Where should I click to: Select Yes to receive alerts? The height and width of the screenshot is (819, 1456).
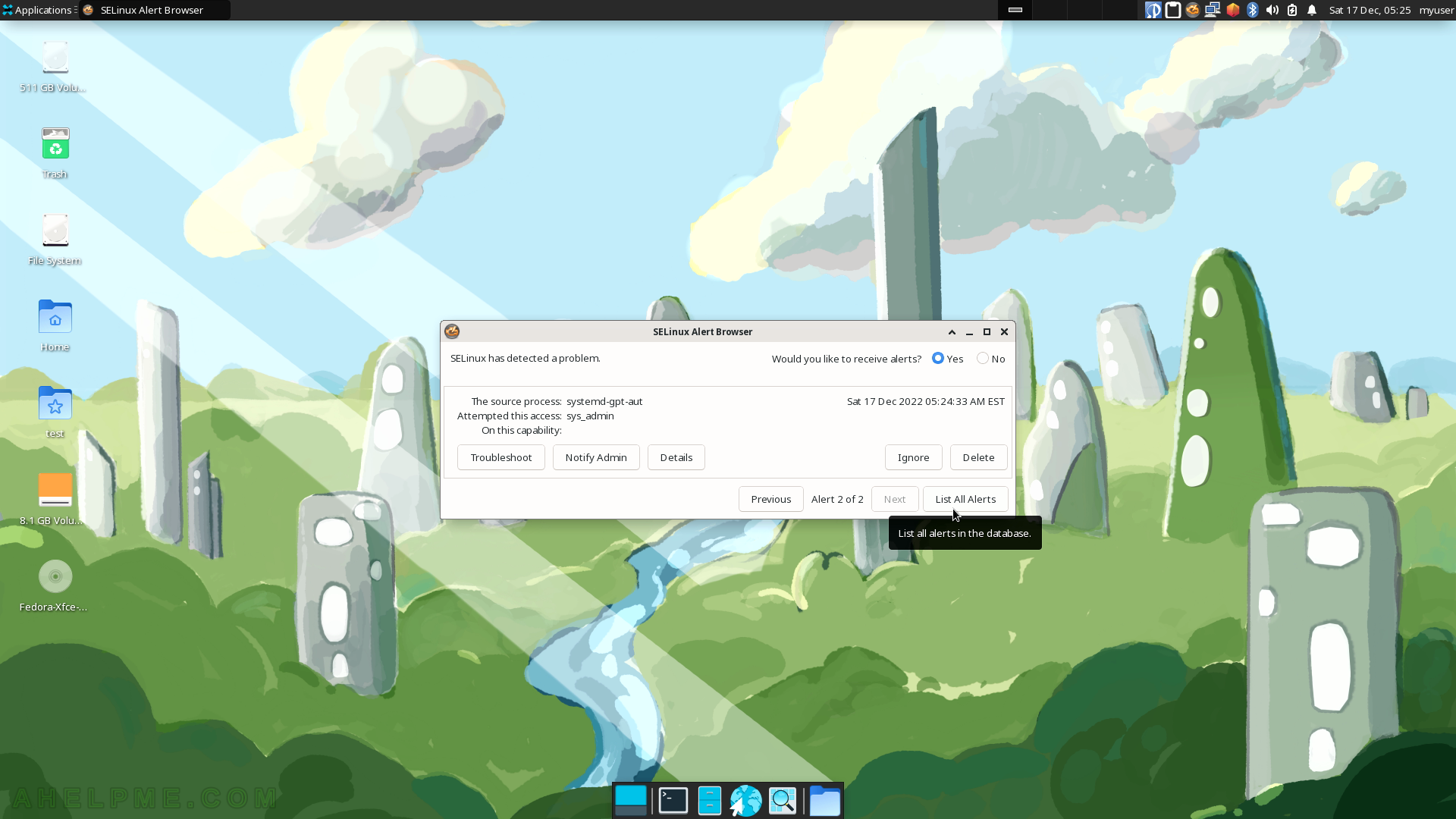coord(947,359)
